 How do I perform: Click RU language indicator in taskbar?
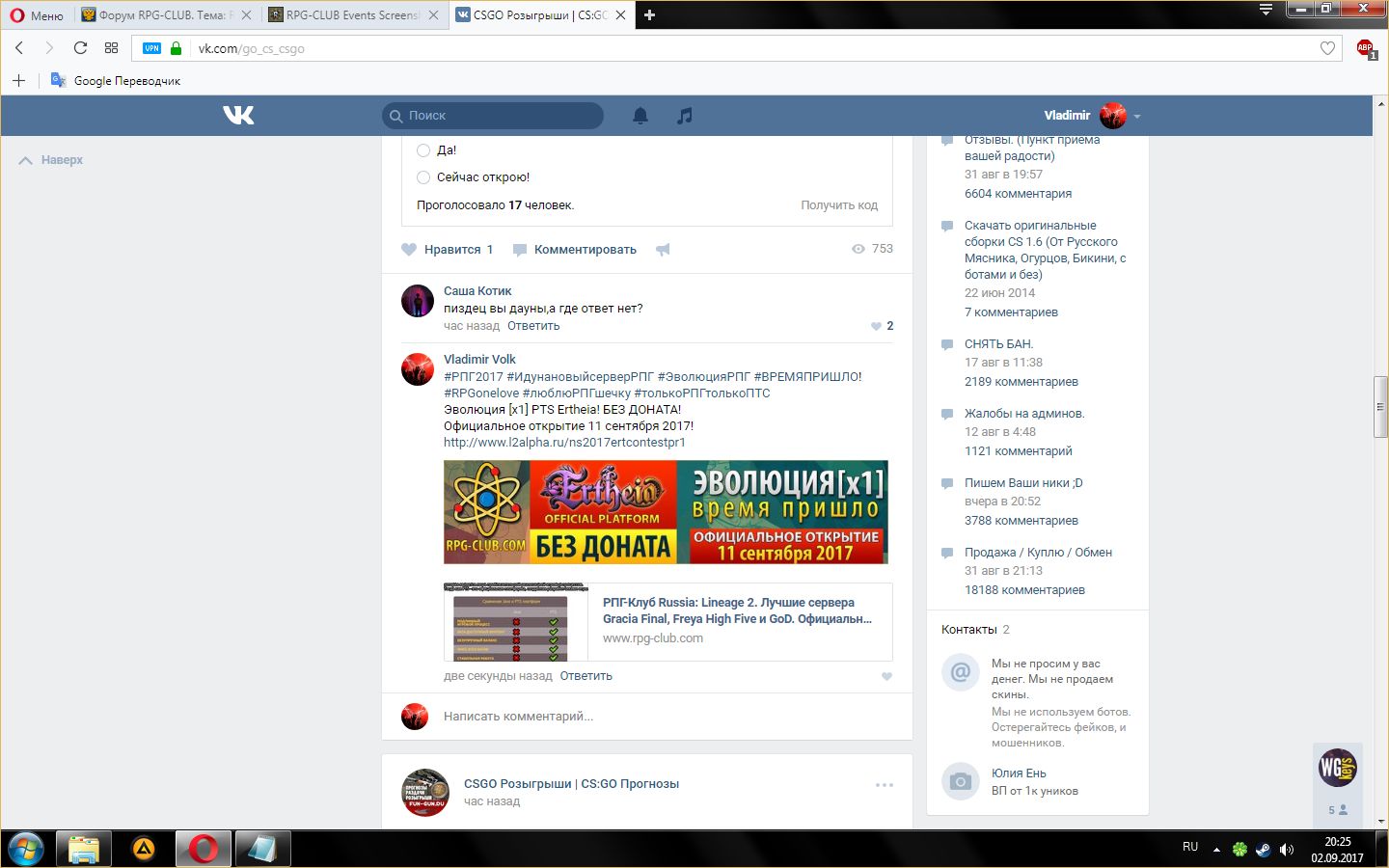1190,847
